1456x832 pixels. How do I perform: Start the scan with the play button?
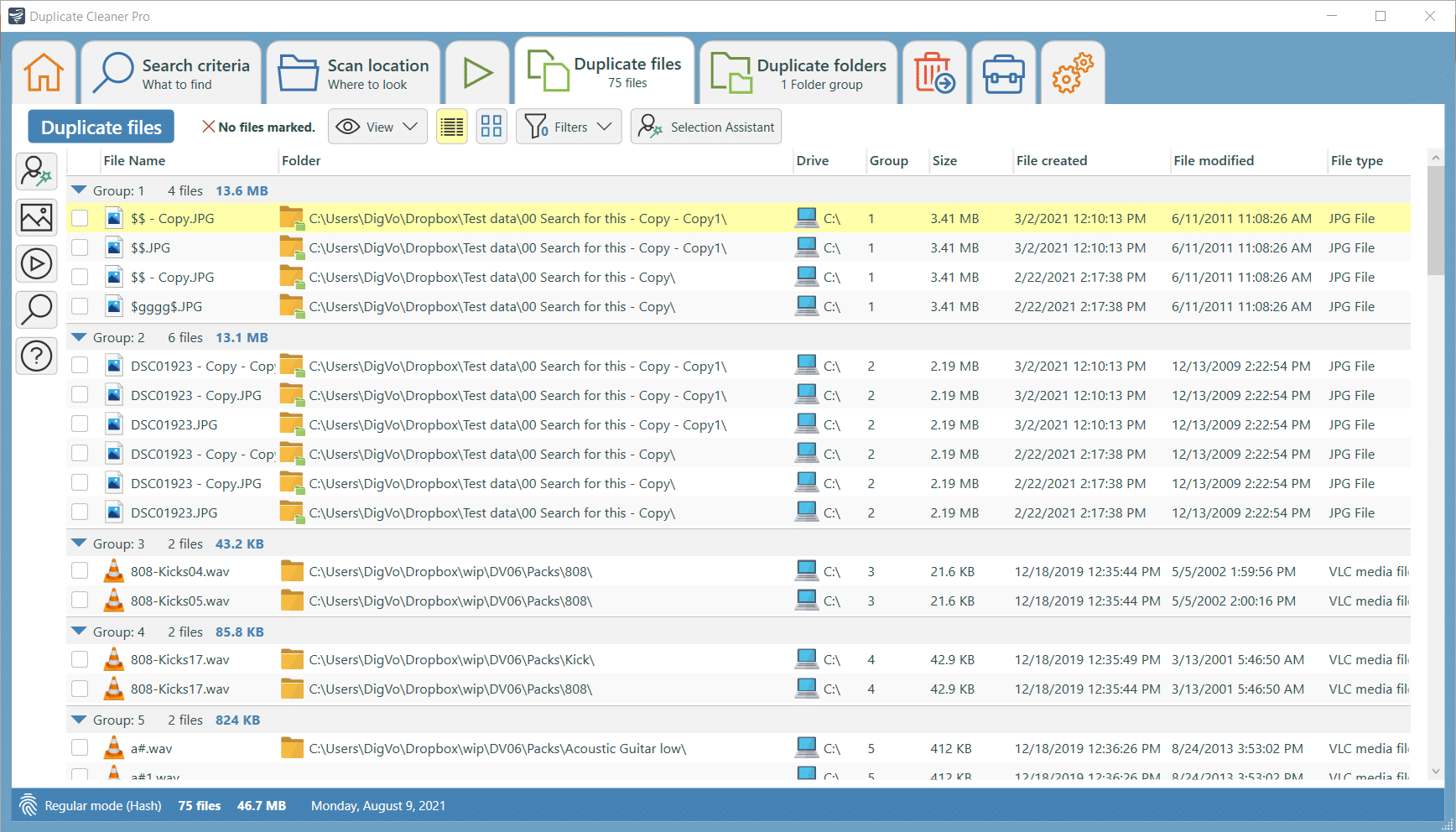(477, 72)
